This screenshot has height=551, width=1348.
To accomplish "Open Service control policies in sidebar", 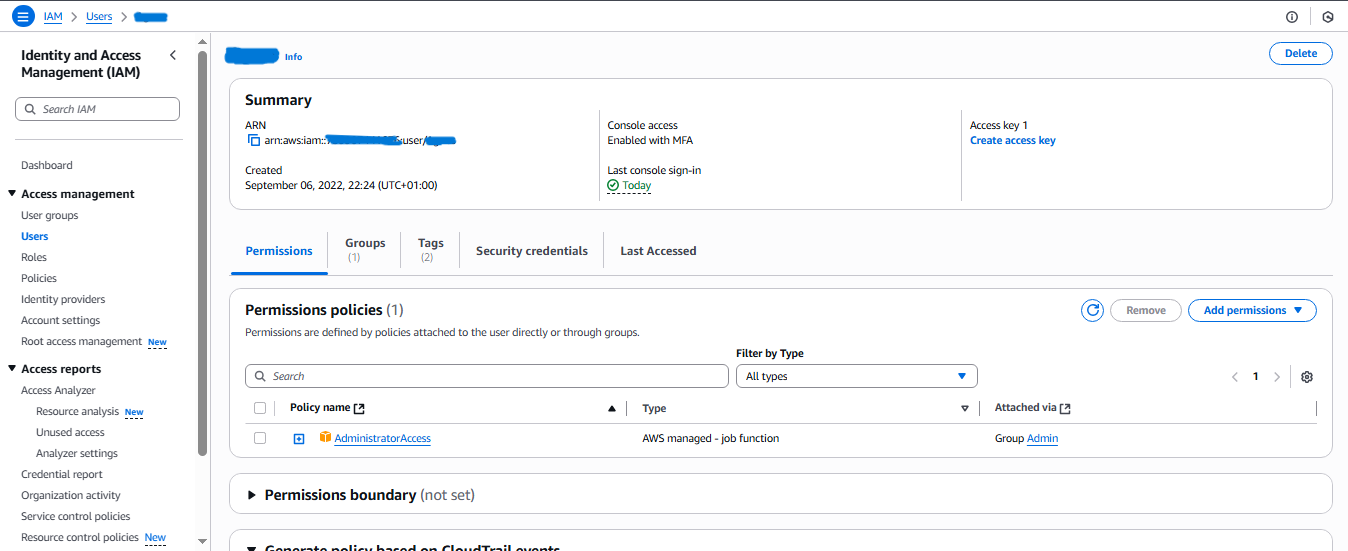I will [76, 516].
